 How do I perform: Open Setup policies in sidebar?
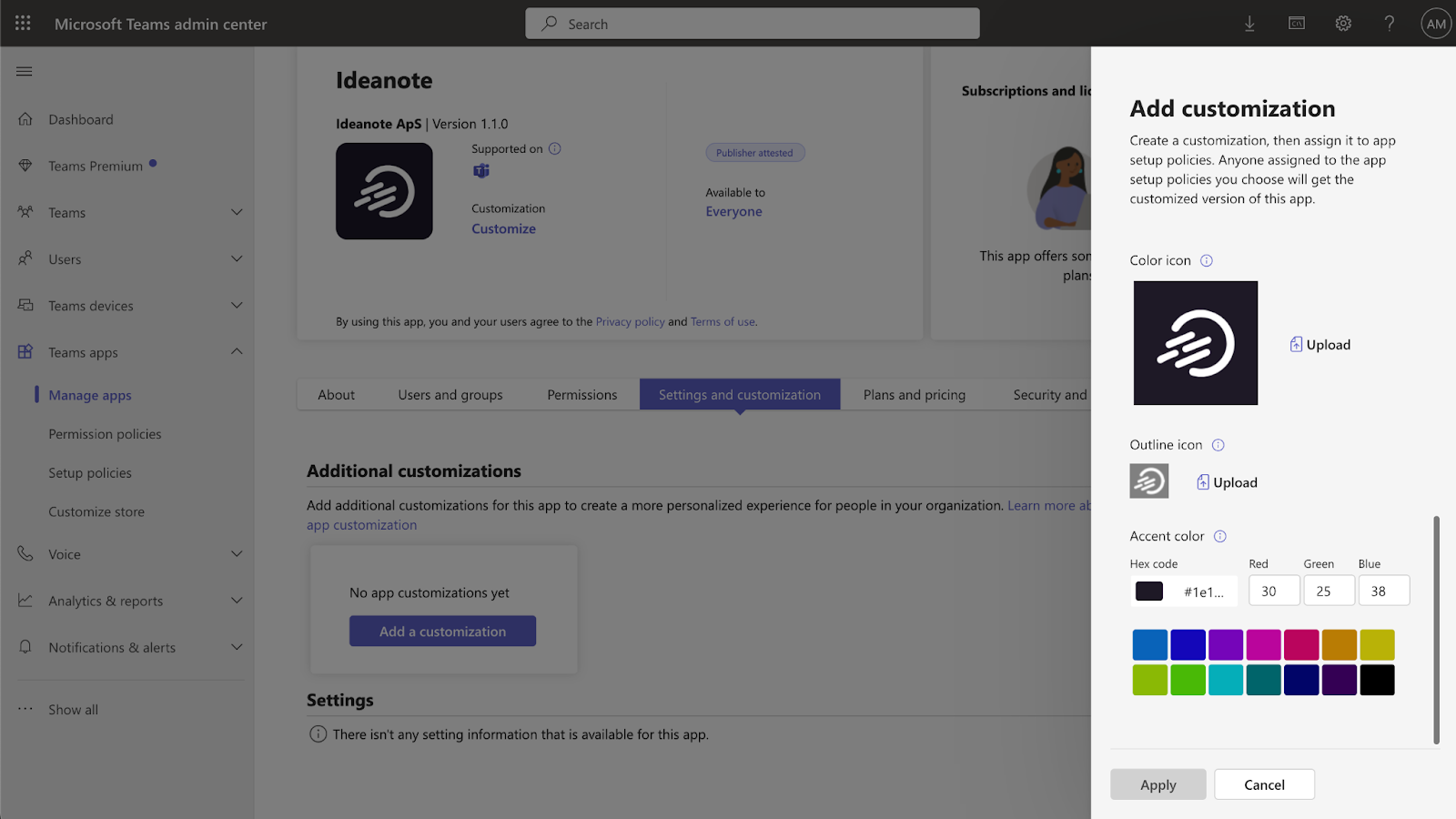pos(90,473)
